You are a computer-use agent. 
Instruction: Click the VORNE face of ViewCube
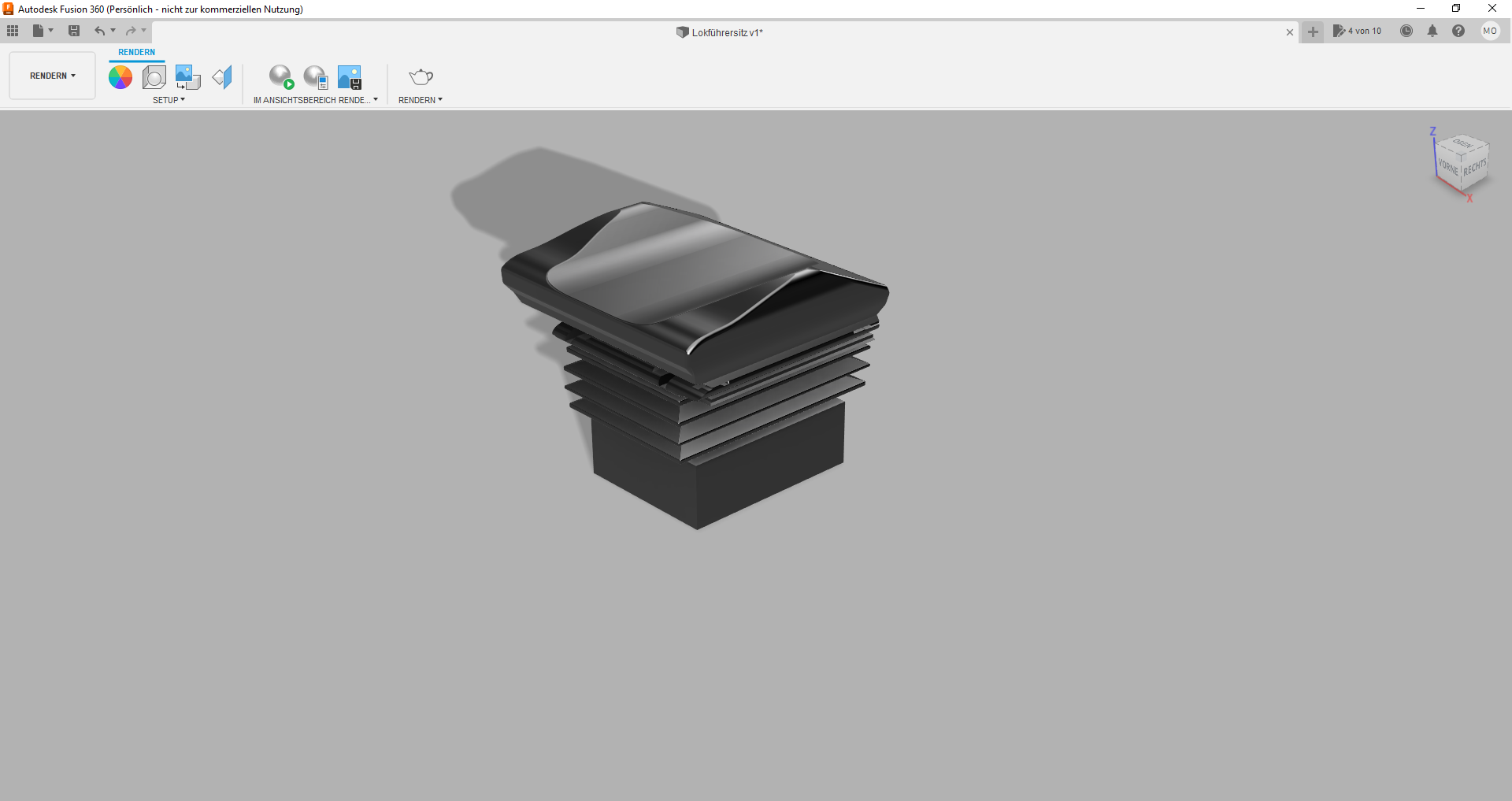[1448, 166]
